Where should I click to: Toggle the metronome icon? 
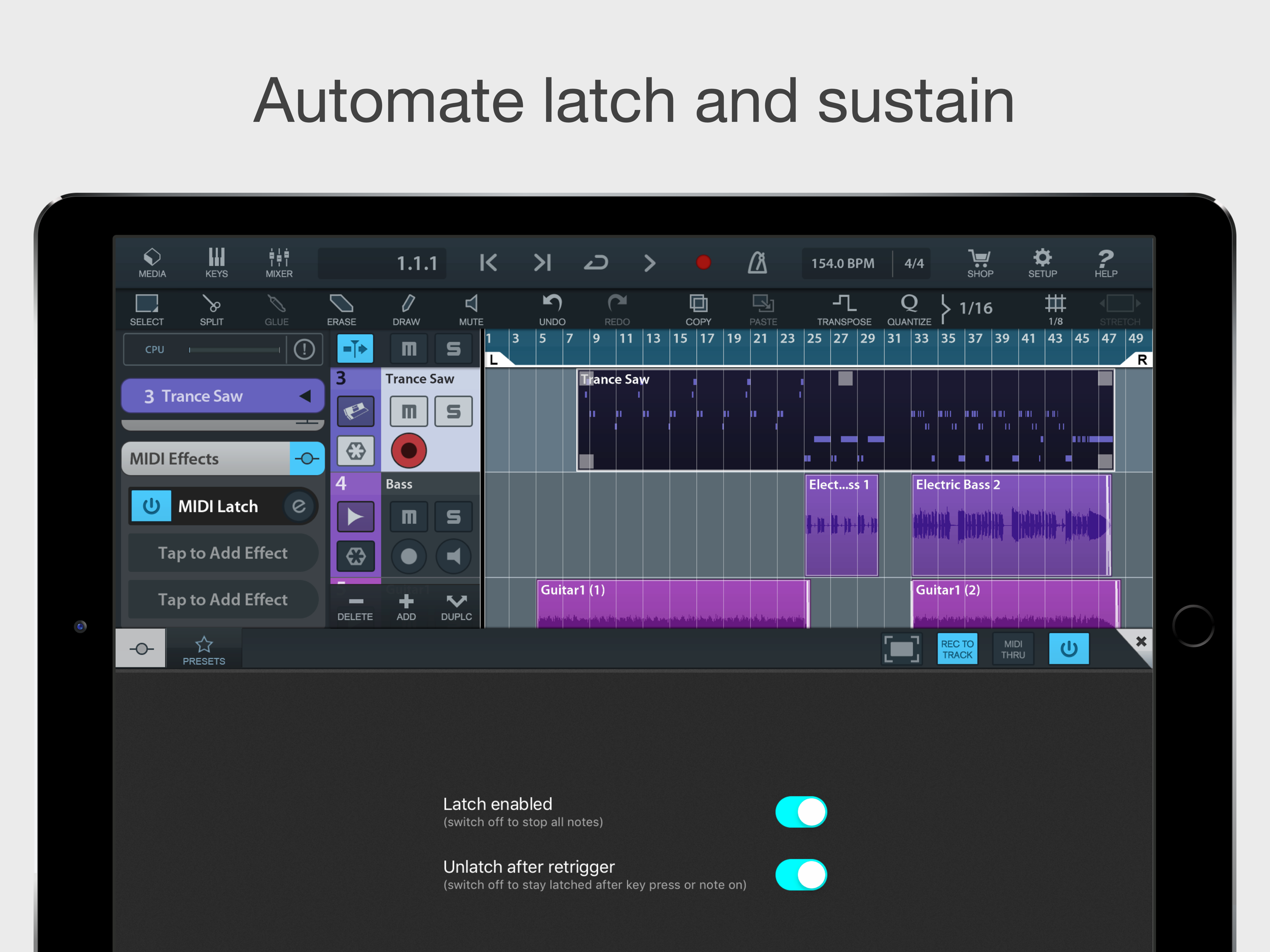[x=757, y=263]
